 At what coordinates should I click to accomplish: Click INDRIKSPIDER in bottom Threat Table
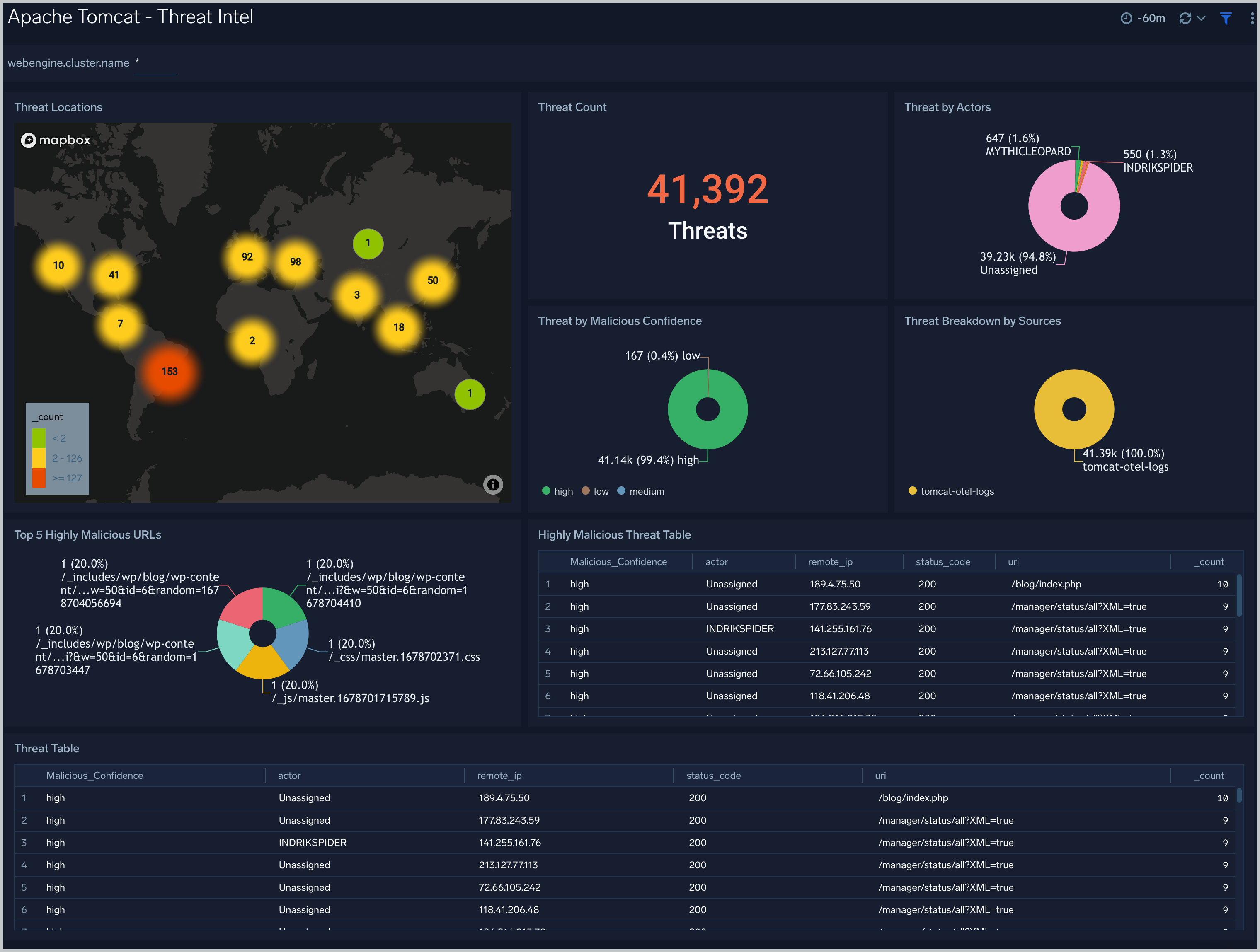[x=312, y=842]
